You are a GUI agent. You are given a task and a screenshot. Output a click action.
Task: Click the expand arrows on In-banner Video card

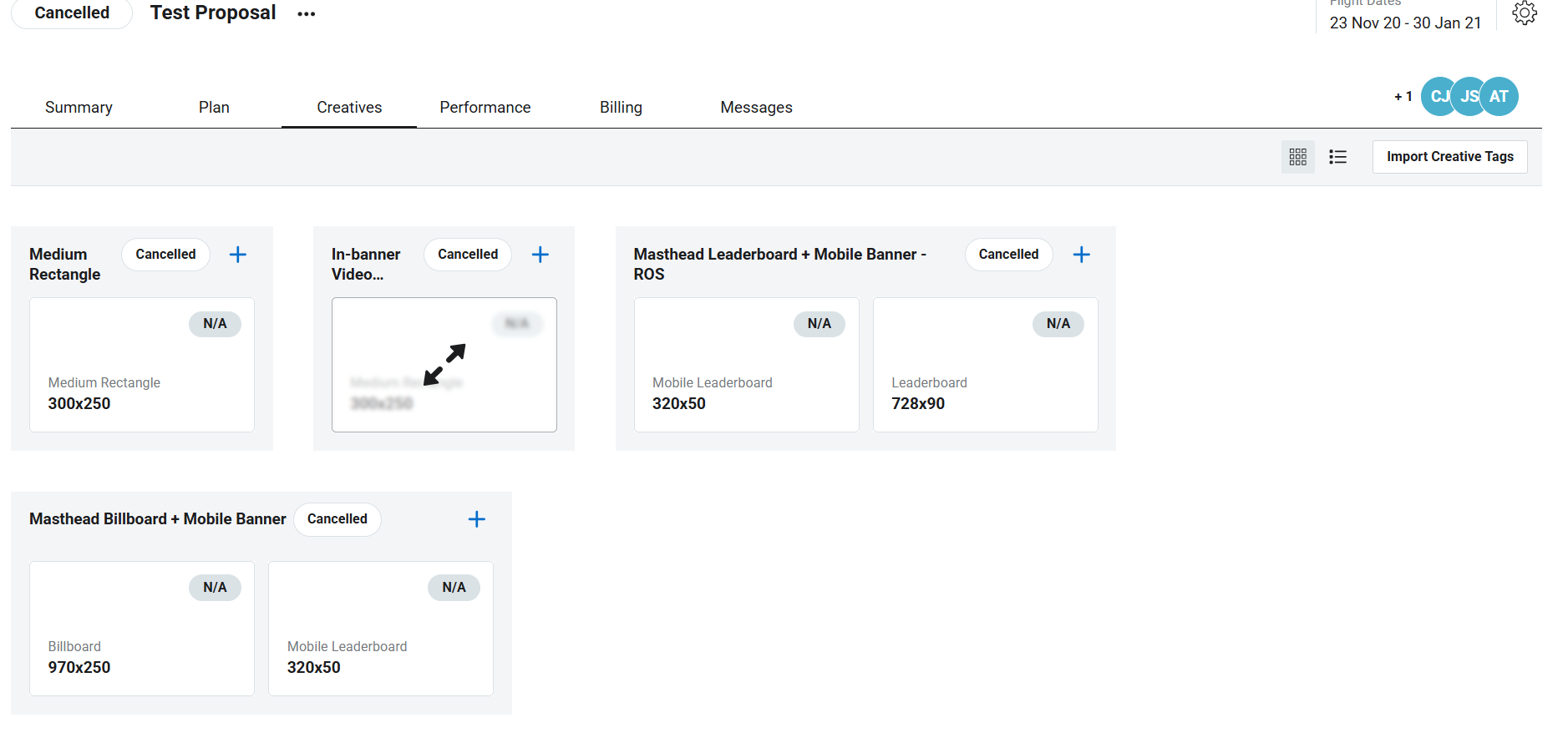tap(444, 365)
